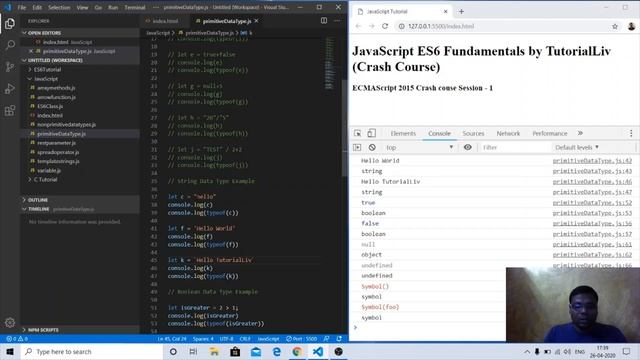Open the Selection menu in VS Code
The image size is (640, 360).
tap(59, 7)
